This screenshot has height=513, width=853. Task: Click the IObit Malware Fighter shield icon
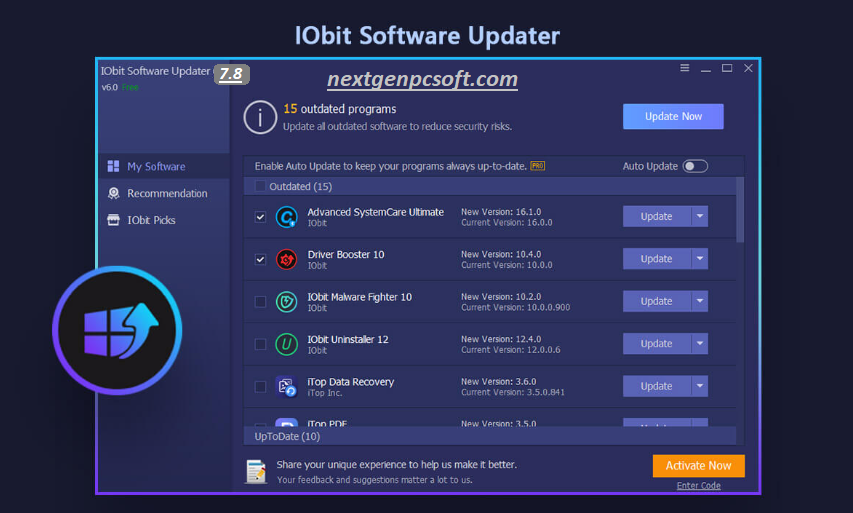286,301
